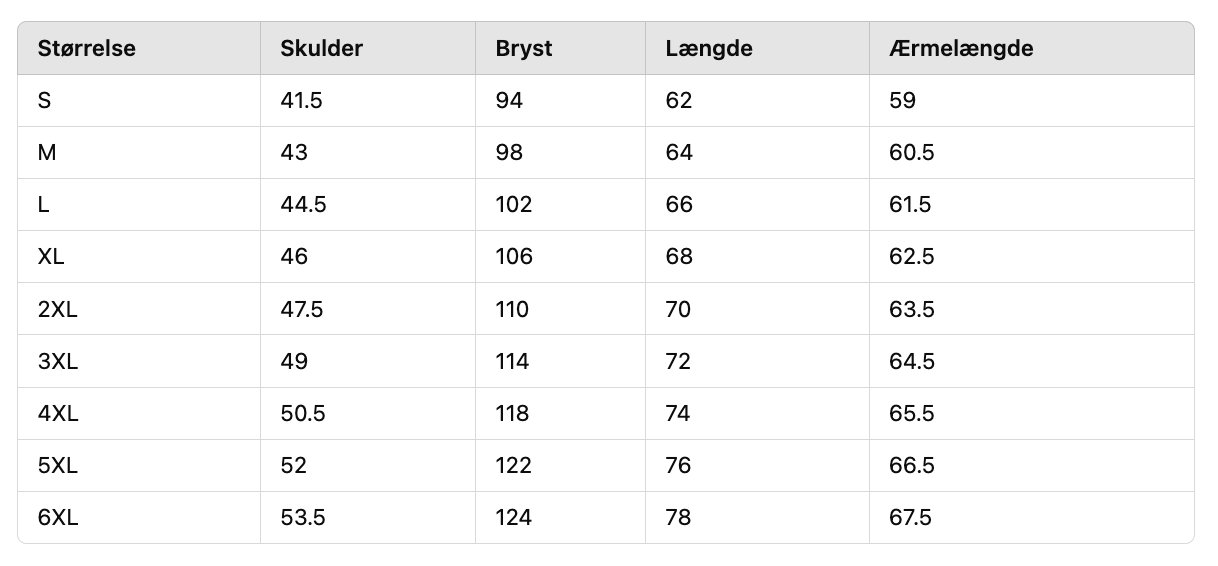Click the M size row label
1218x566 pixels.
coord(46,153)
